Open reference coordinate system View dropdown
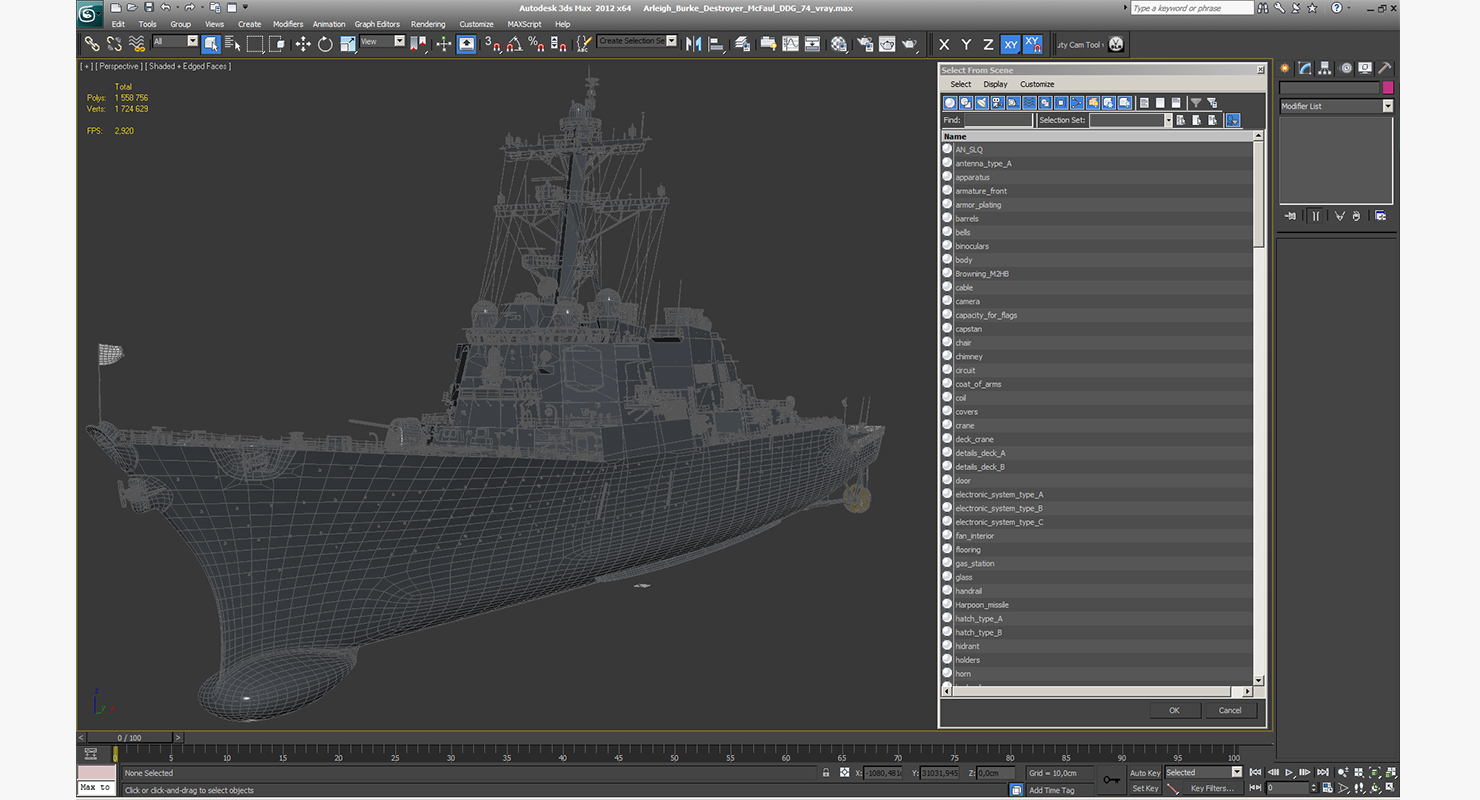1480x800 pixels. click(382, 41)
